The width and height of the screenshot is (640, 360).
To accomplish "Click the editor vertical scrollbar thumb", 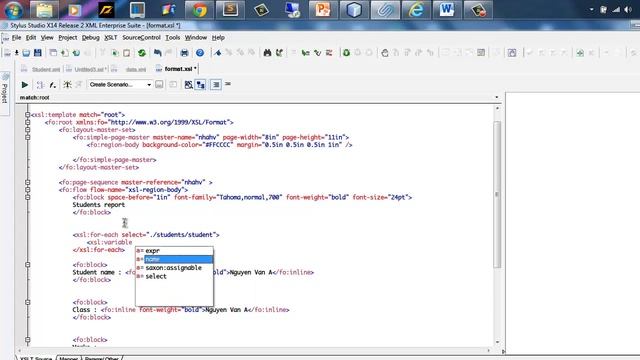I will point(497,194).
